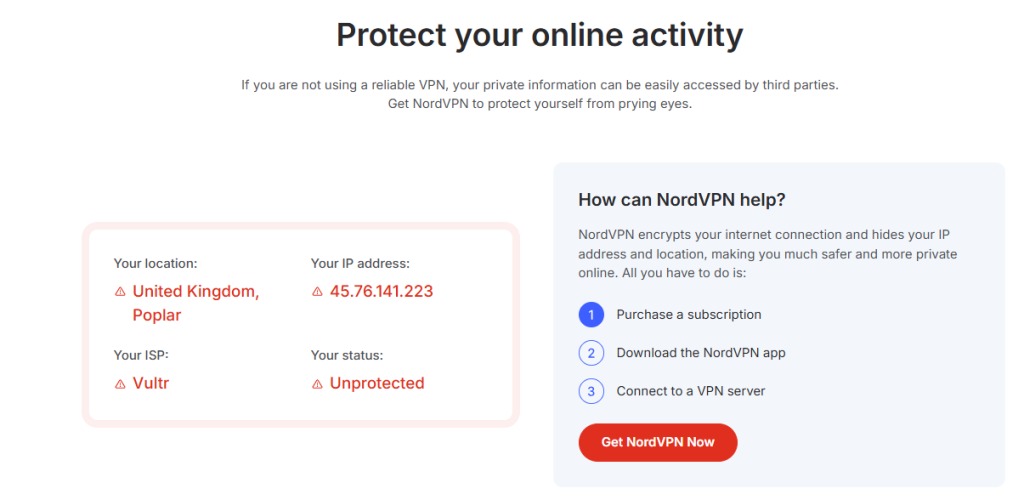
Task: Click the step 1 numbered circle
Action: coord(591,315)
